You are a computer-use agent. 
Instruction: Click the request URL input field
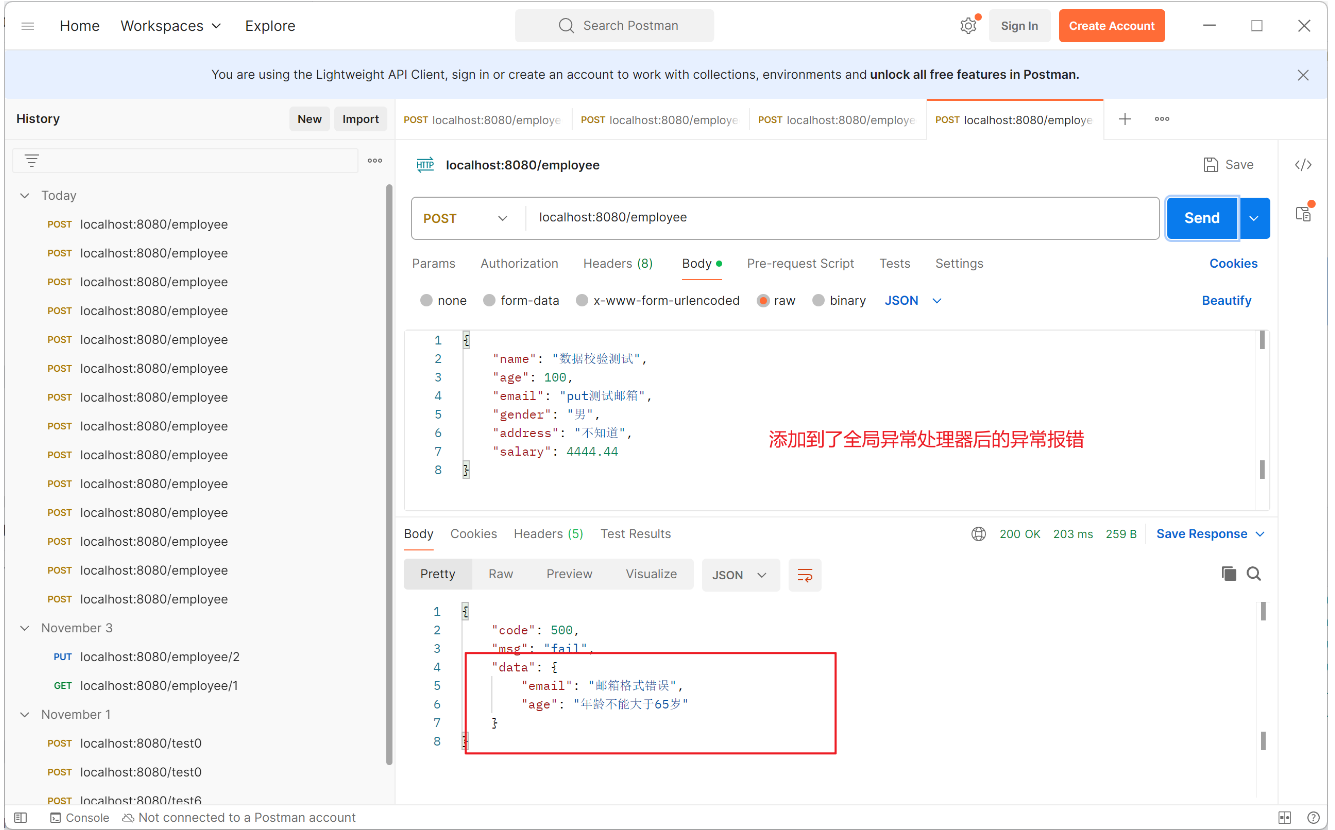point(842,218)
